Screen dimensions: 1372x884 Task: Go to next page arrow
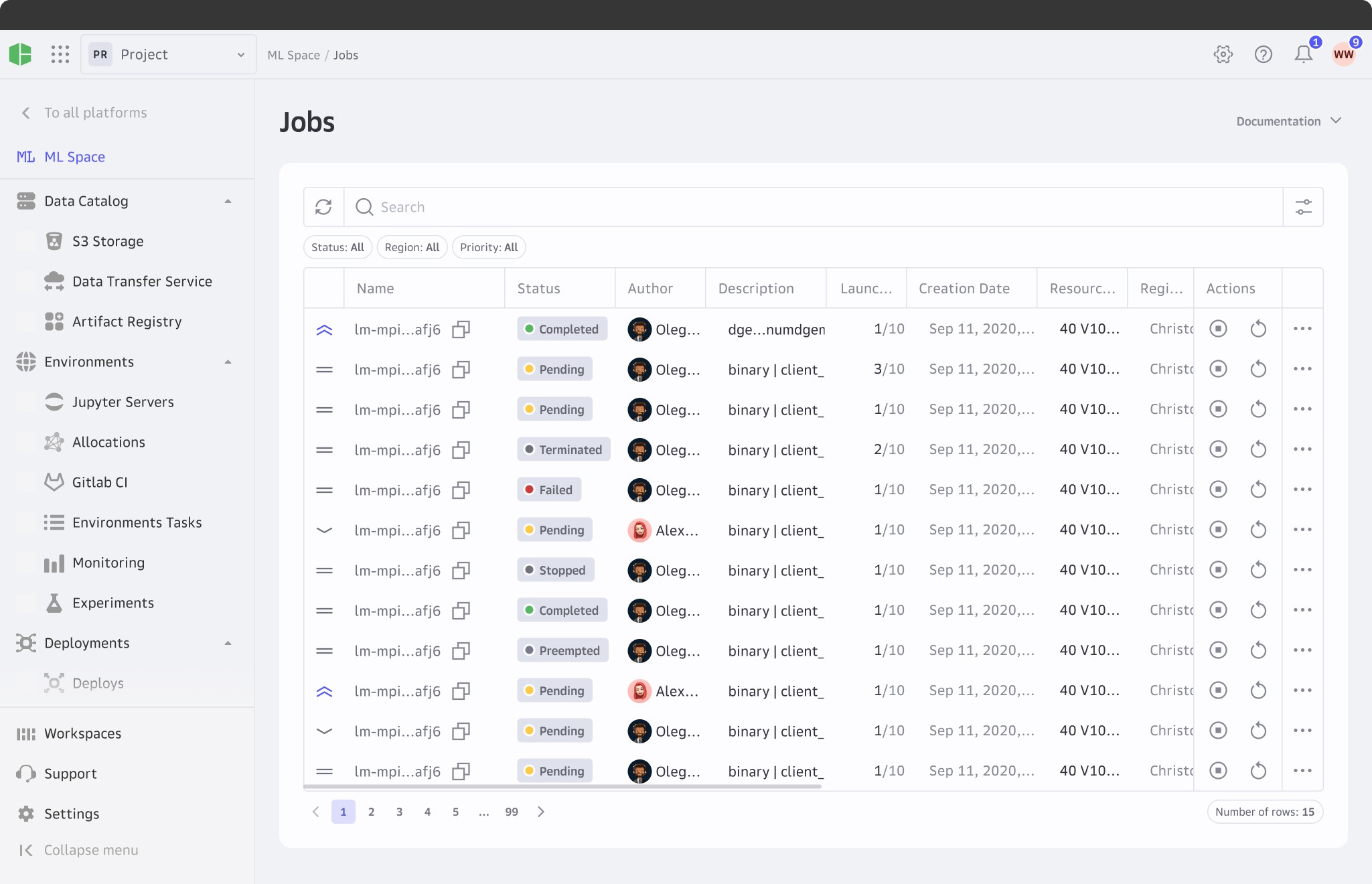pos(541,812)
